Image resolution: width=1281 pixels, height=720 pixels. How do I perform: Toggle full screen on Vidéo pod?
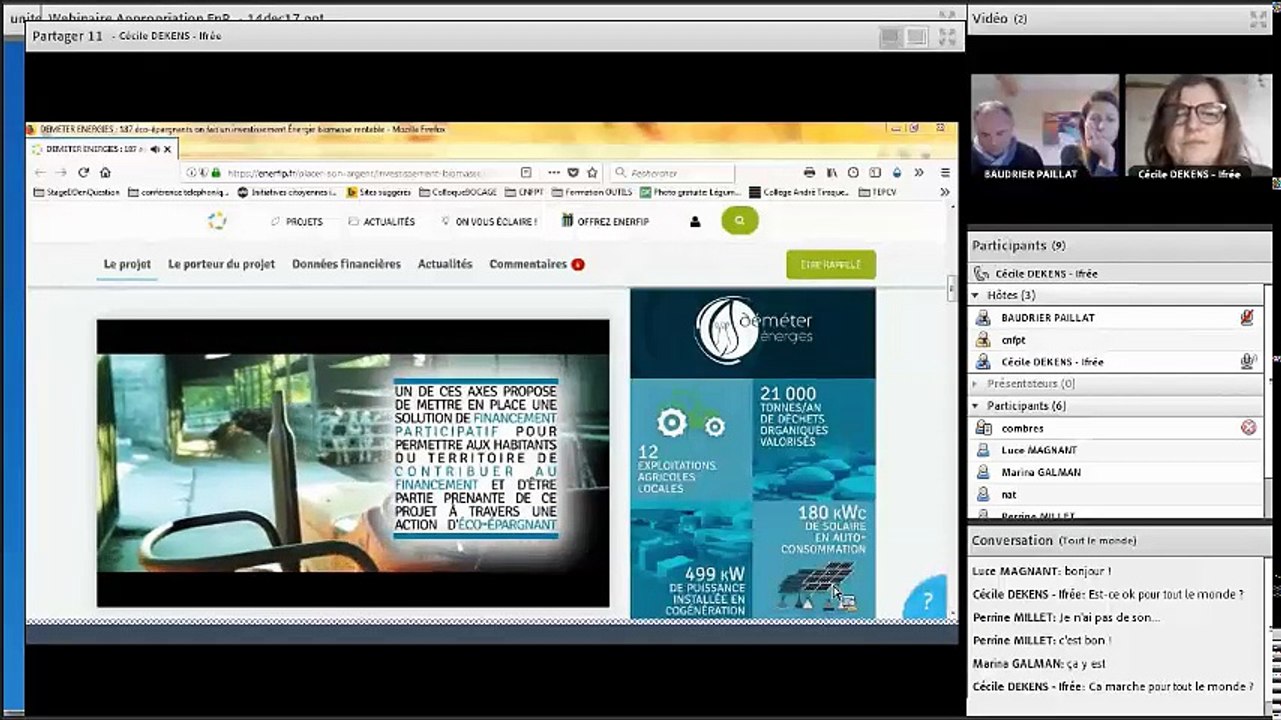[1258, 18]
